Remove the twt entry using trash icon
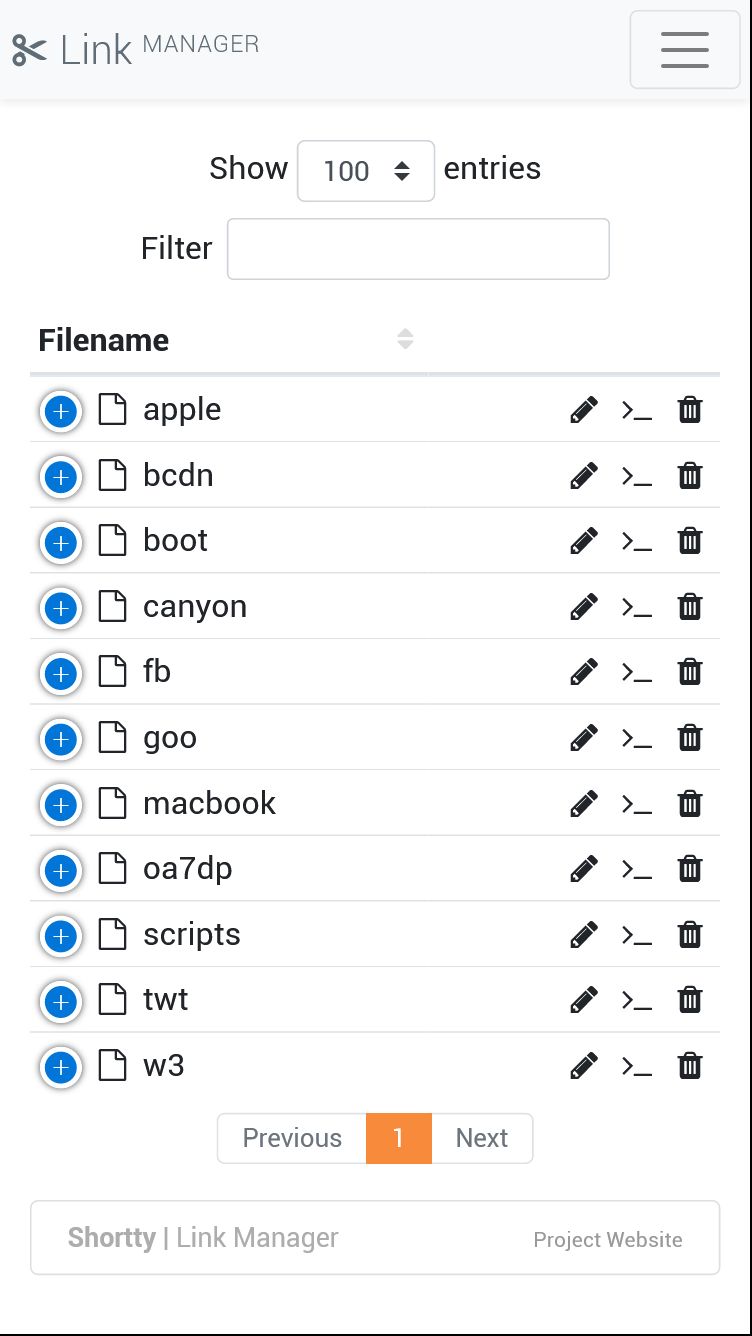 pyautogui.click(x=690, y=1000)
